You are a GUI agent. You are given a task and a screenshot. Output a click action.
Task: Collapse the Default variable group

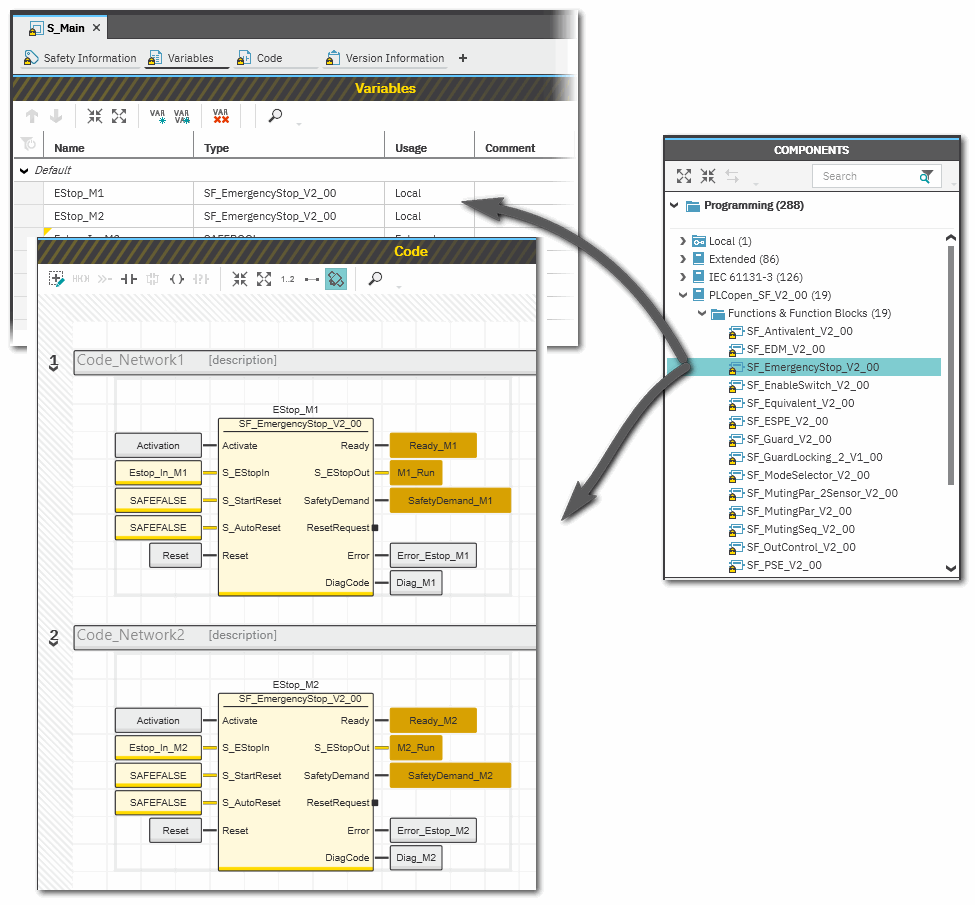pyautogui.click(x=24, y=171)
